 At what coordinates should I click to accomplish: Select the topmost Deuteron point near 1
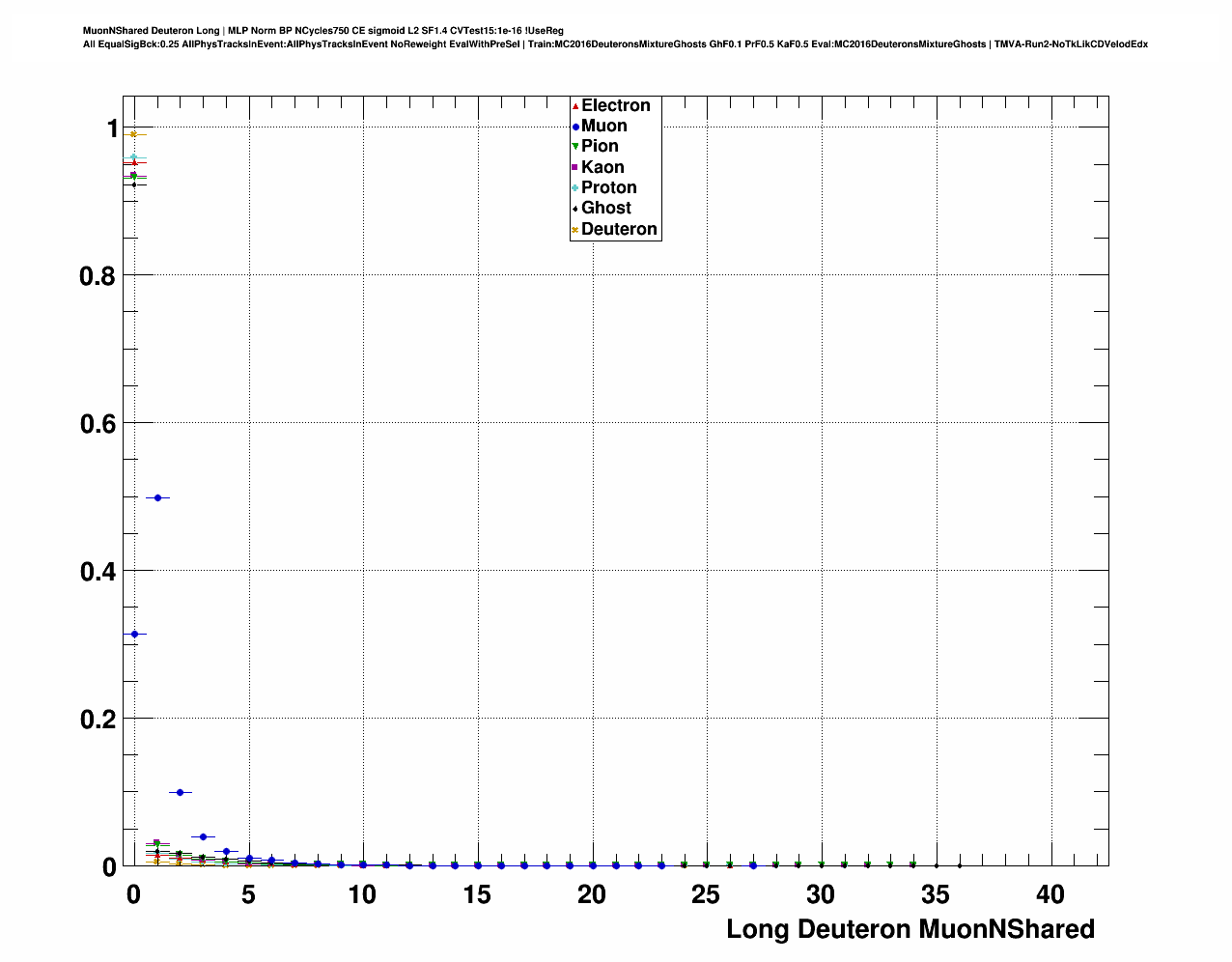[134, 134]
